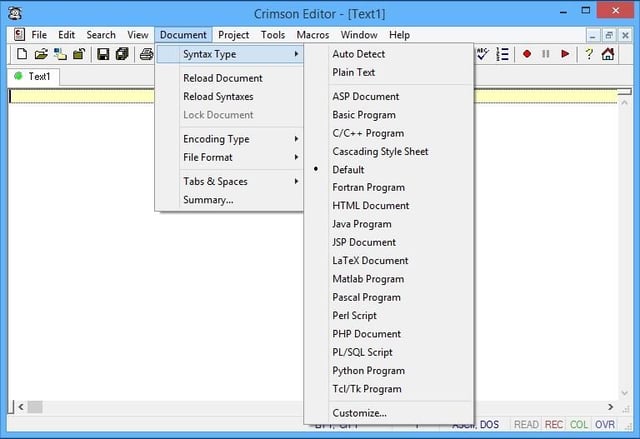Click the REC status bar indicator

[554, 425]
